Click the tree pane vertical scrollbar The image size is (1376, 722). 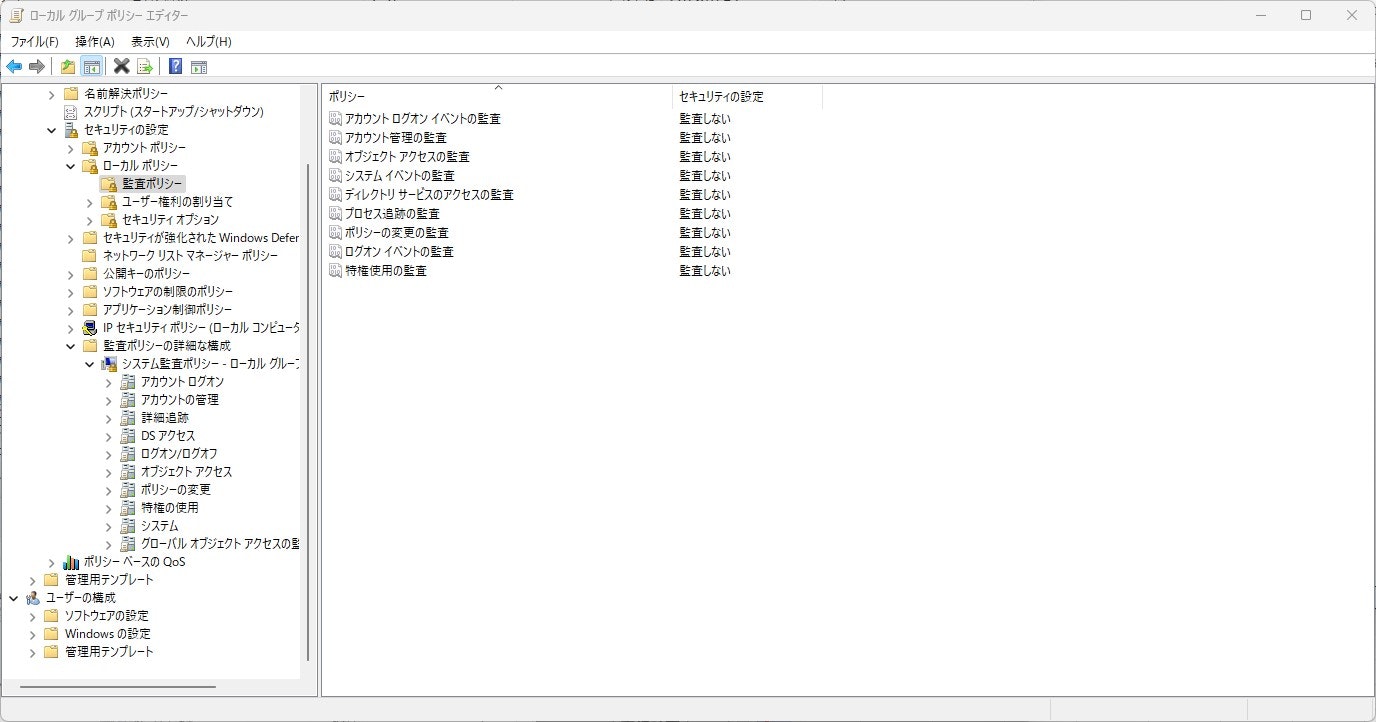308,412
